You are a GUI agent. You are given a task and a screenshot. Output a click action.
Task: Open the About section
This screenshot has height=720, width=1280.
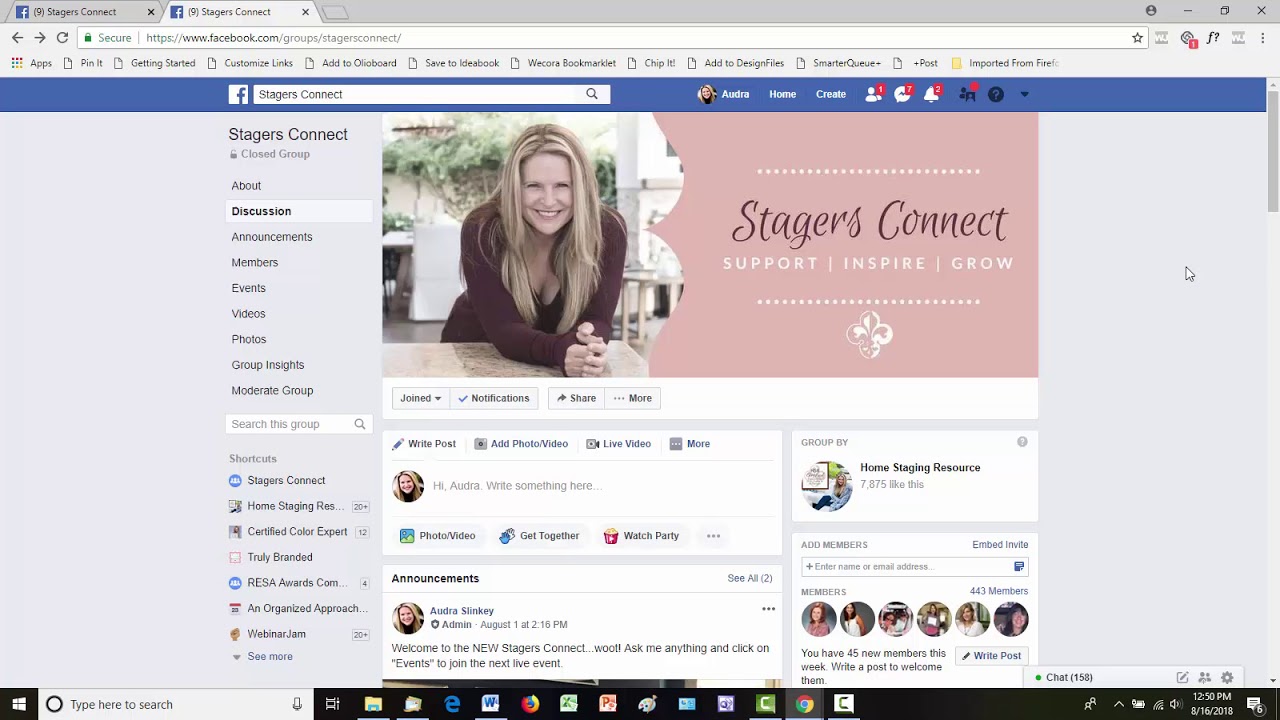(x=246, y=186)
